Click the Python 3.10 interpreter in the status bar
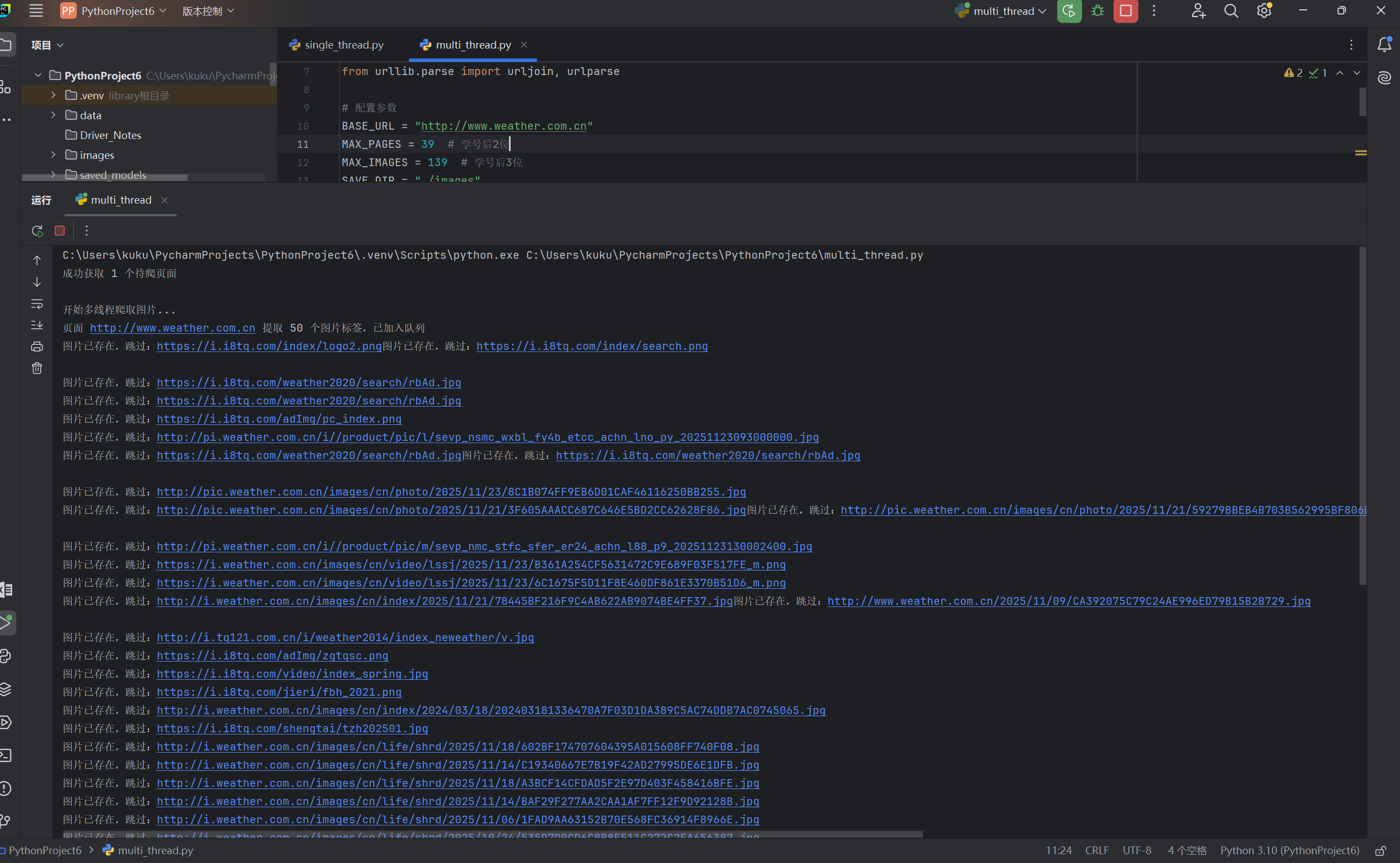Viewport: 1400px width, 863px height. [x=1289, y=850]
